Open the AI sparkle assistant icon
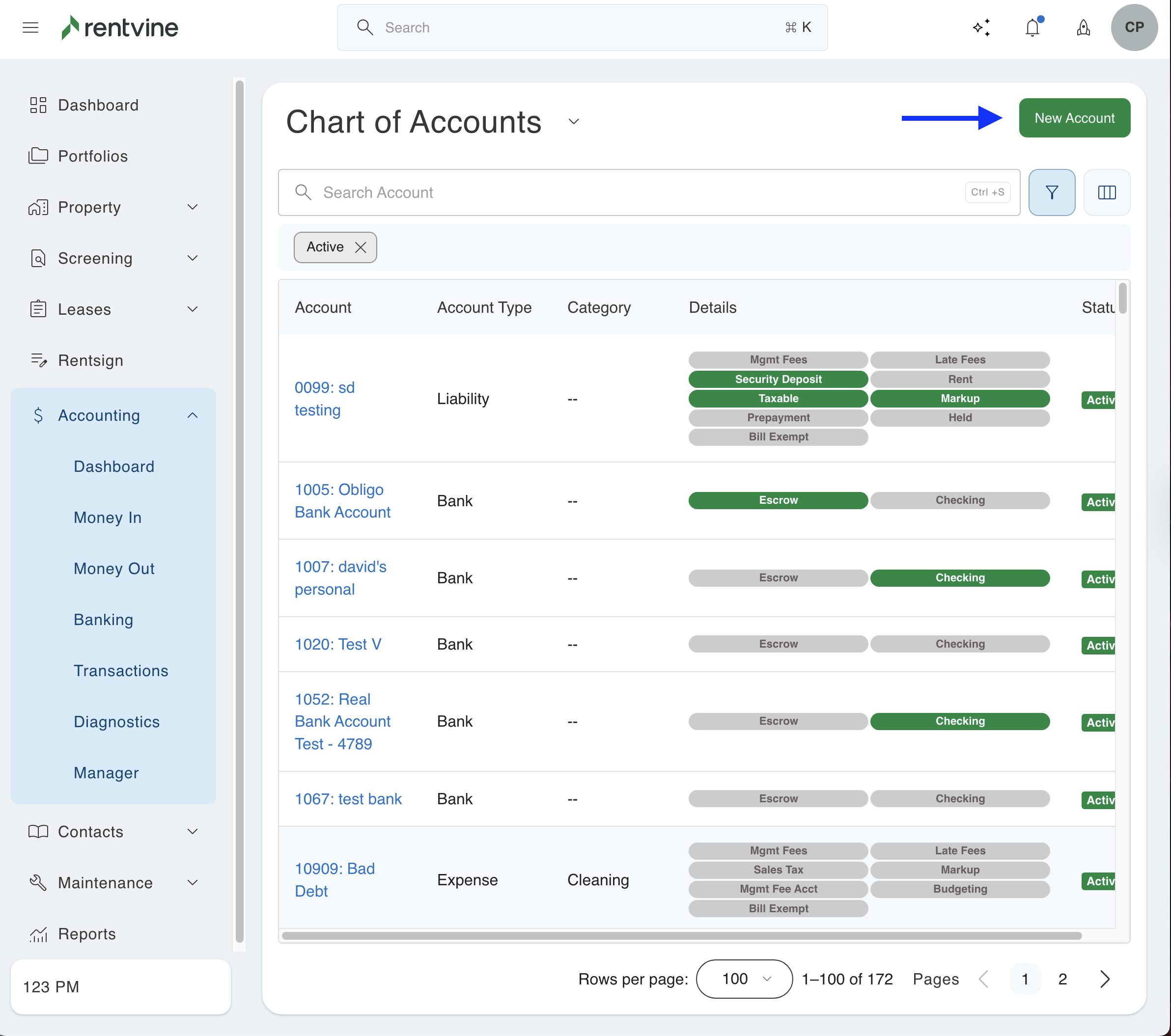The width and height of the screenshot is (1171, 1036). (981, 27)
